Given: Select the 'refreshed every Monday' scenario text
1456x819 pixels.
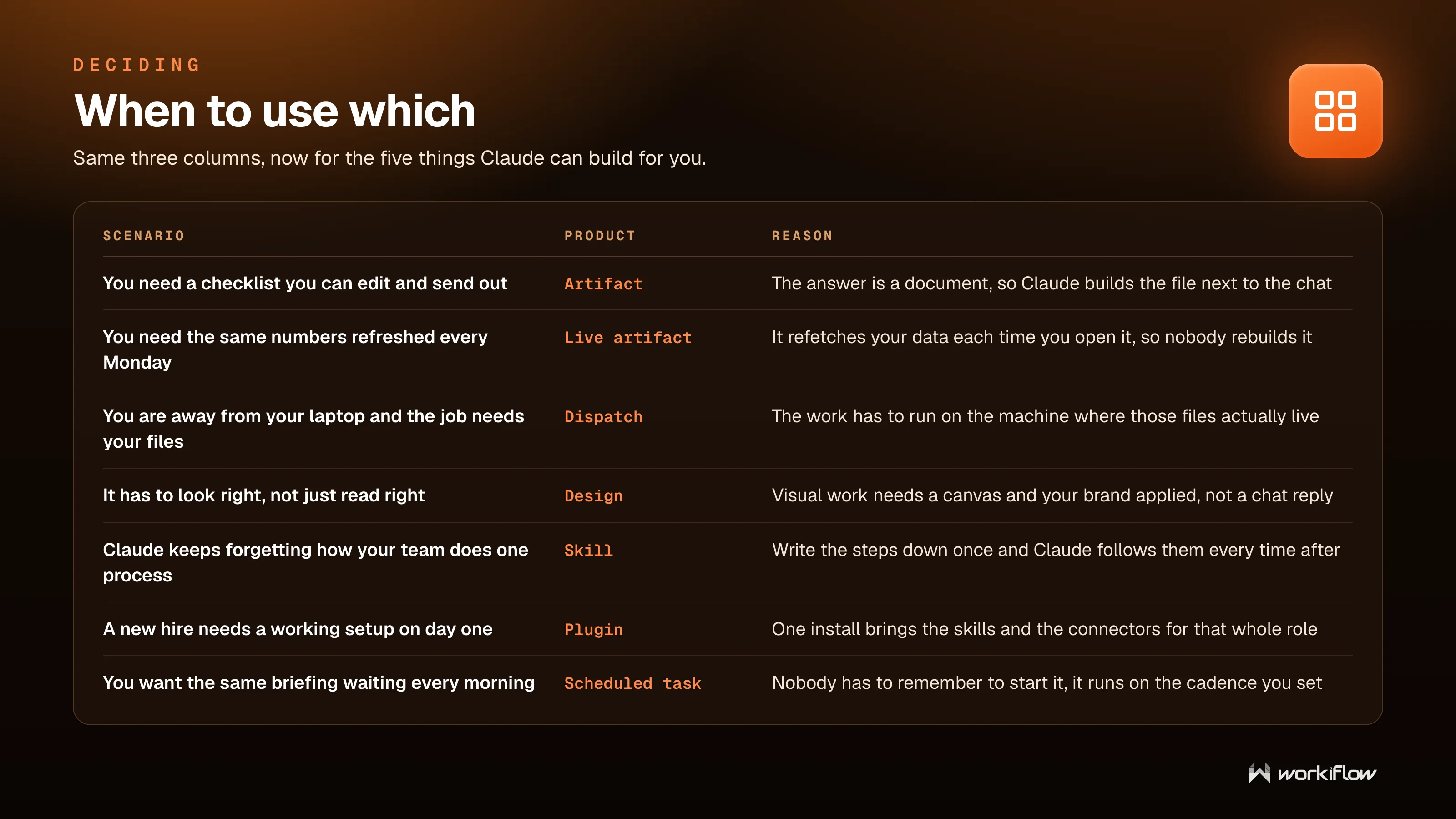Looking at the screenshot, I should coord(295,349).
